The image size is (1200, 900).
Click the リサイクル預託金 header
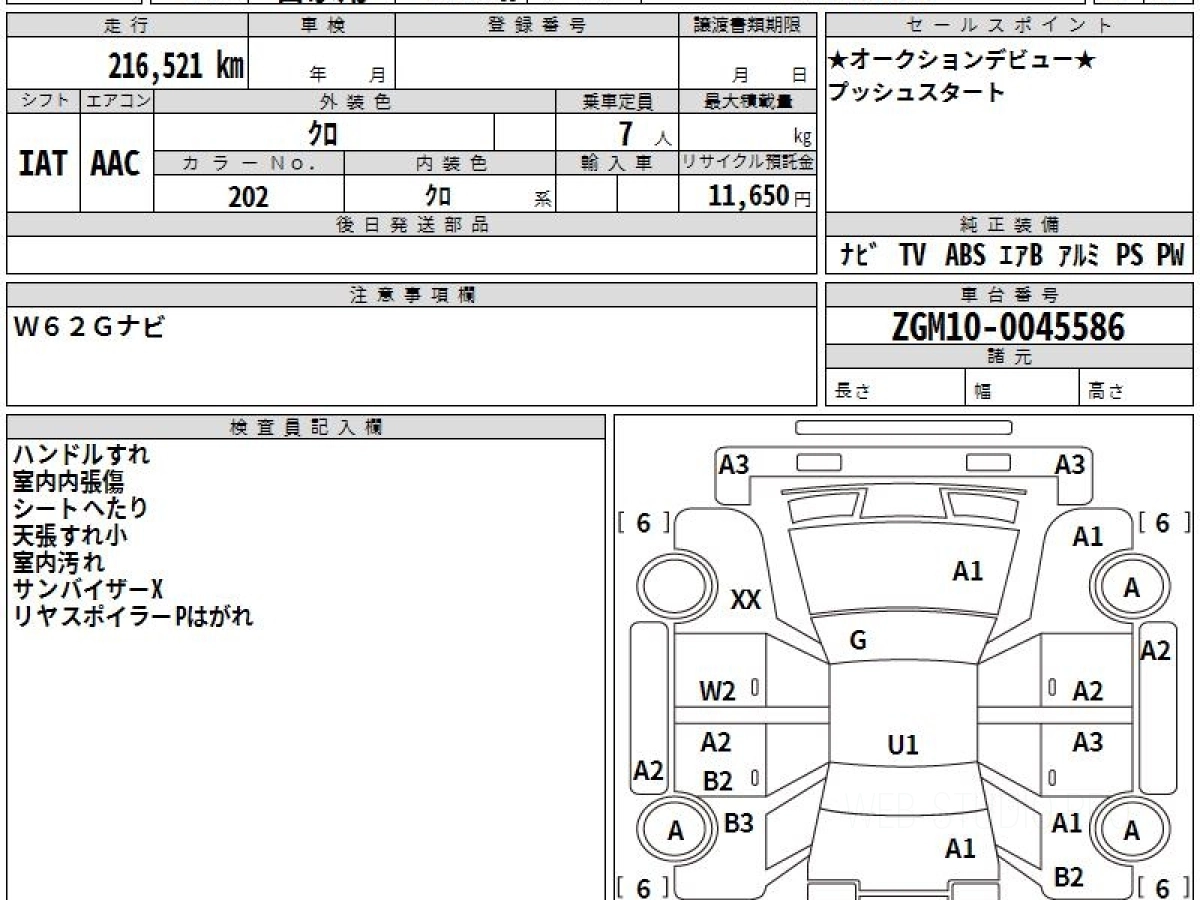click(748, 164)
